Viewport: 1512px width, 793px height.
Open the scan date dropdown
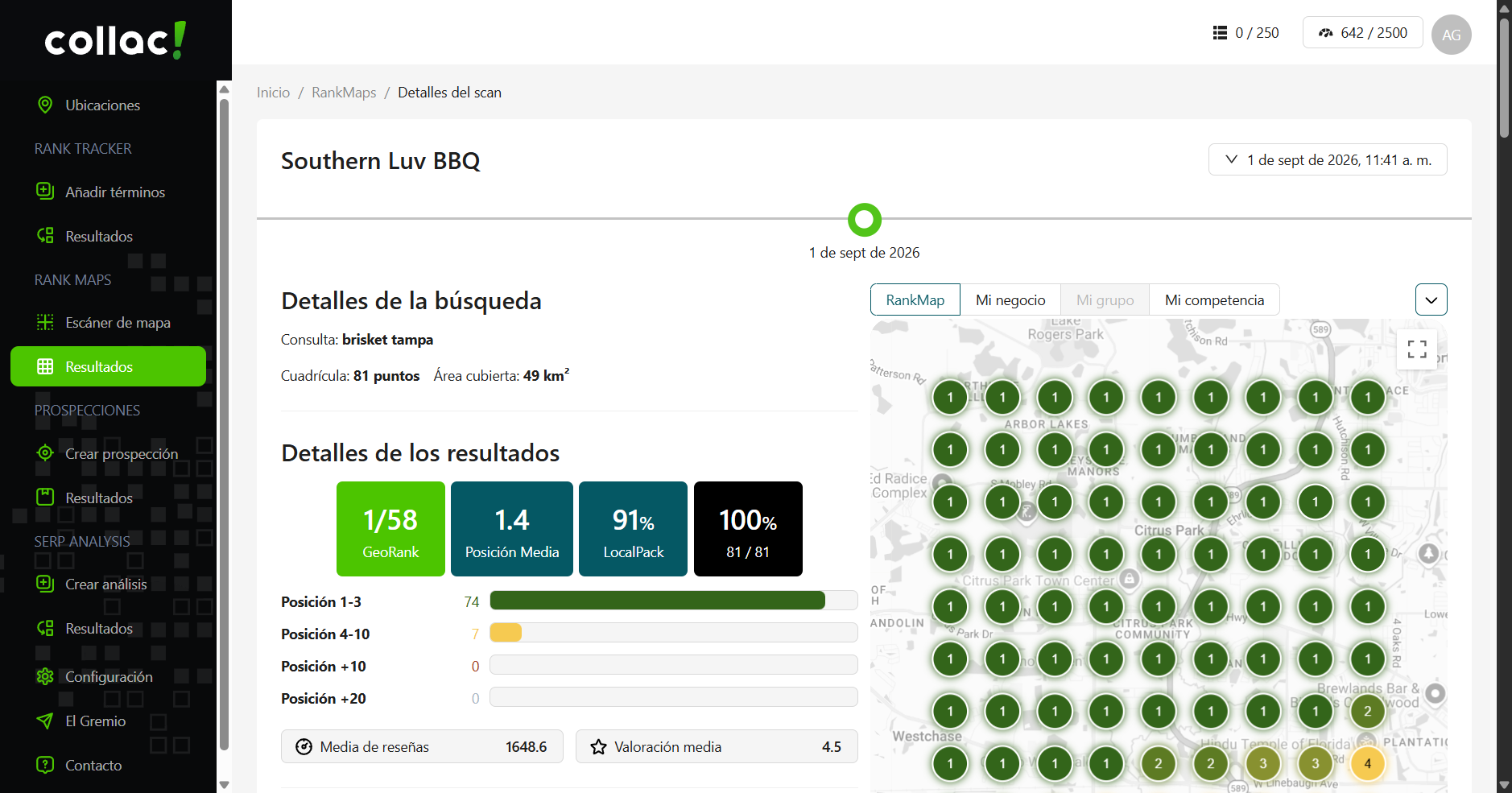click(1327, 159)
